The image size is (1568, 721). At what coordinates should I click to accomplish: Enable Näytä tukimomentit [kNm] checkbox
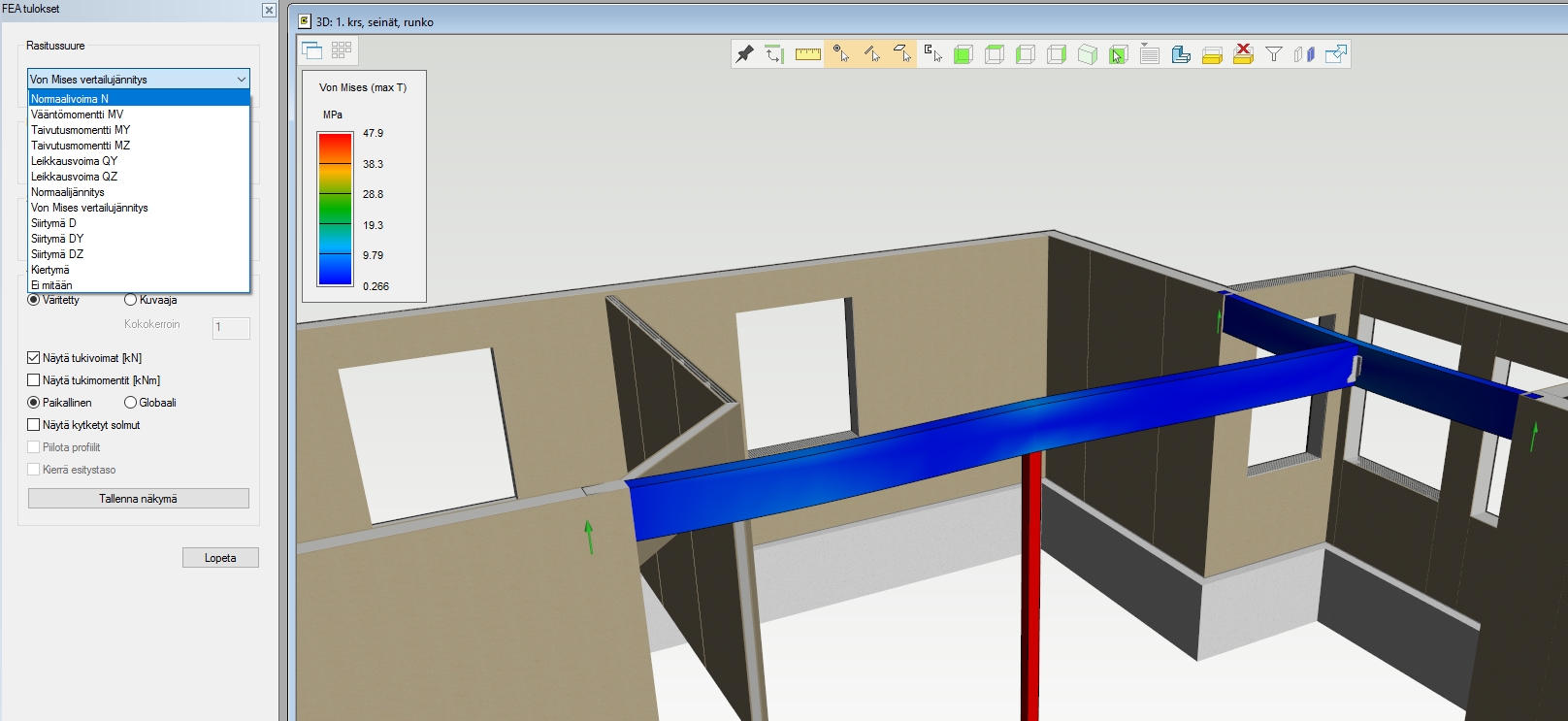34,380
